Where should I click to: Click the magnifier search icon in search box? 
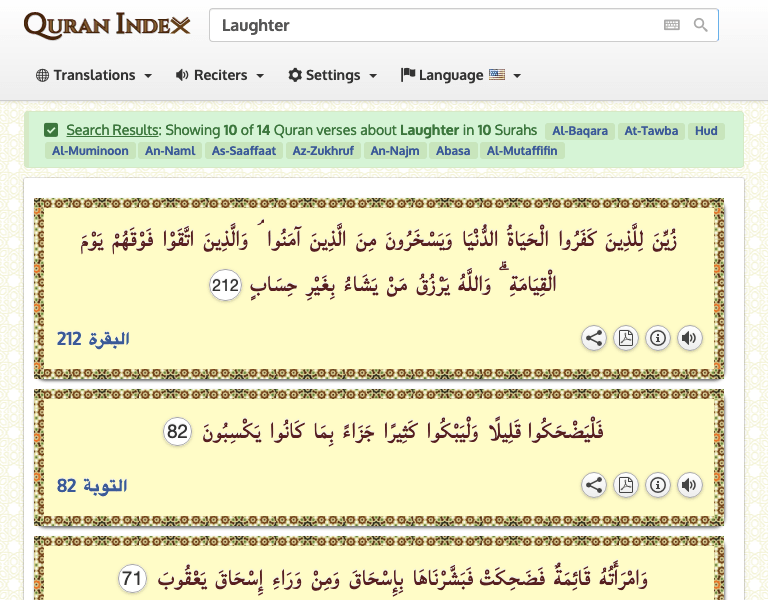(701, 26)
